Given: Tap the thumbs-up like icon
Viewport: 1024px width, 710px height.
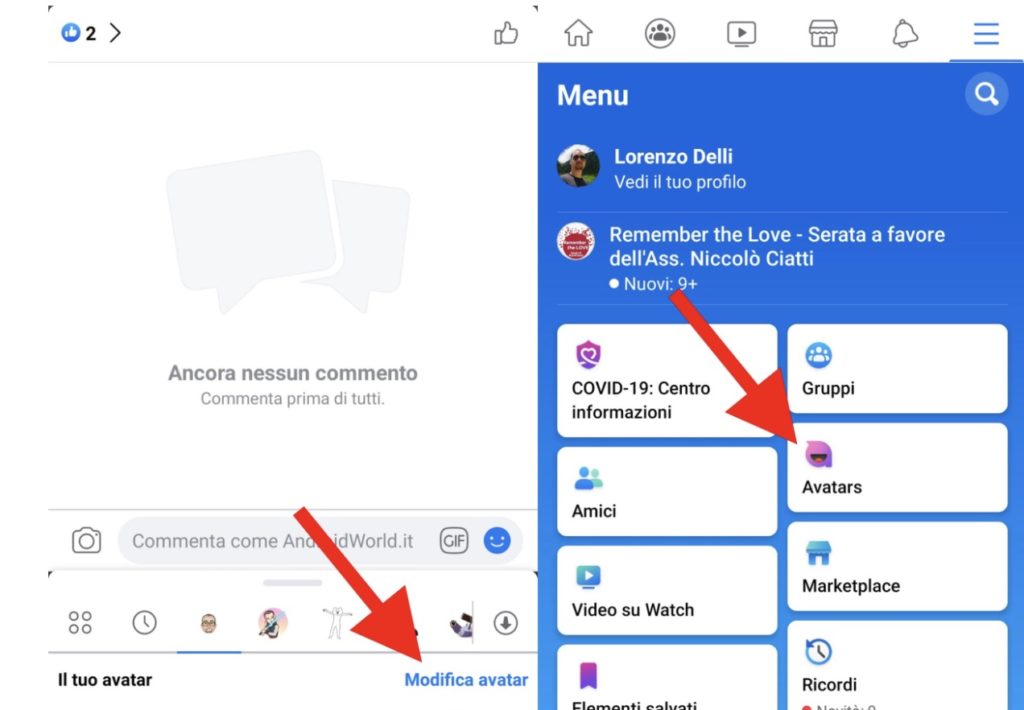Looking at the screenshot, I should pos(507,34).
